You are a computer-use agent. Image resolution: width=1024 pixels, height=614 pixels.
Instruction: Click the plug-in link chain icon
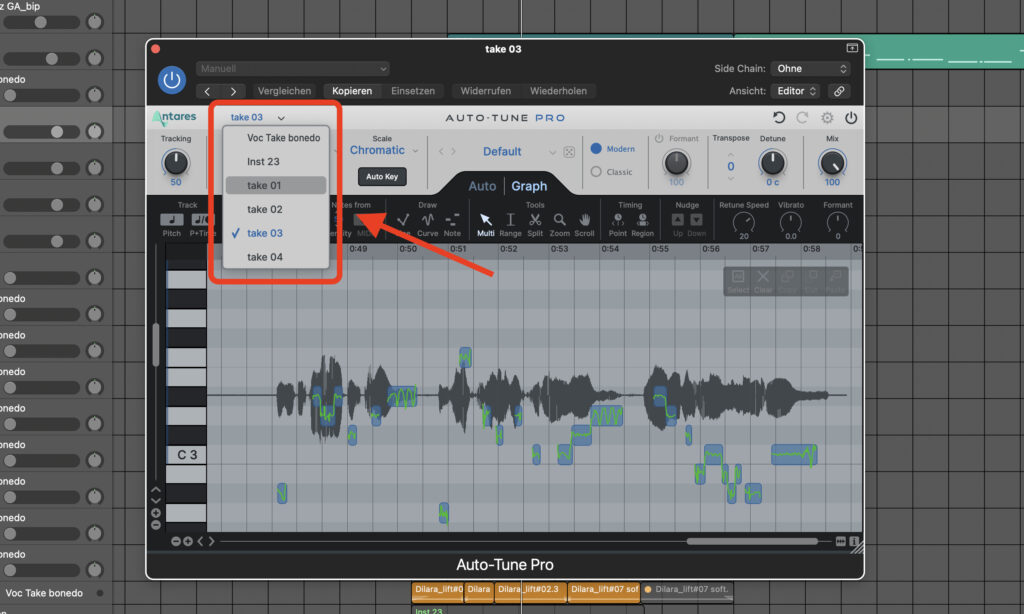coord(839,91)
